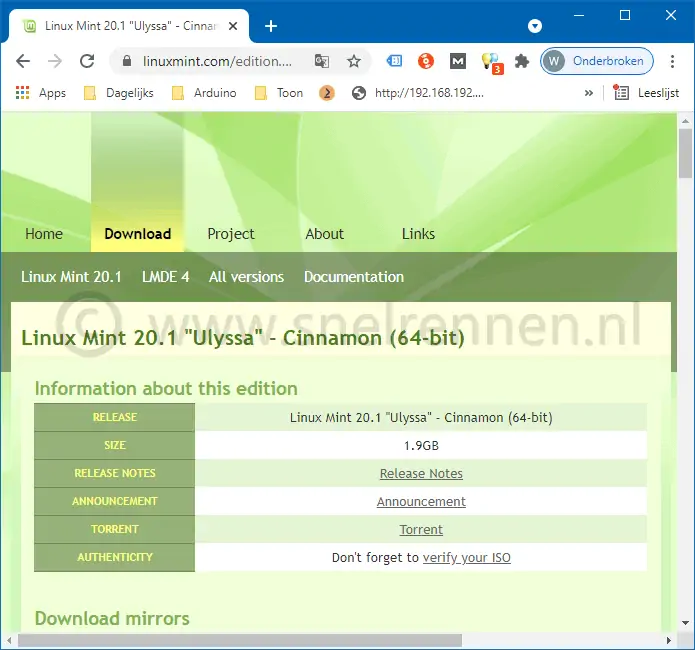Click the lightbulb extension with badge 3
This screenshot has width=695, height=650.
pos(492,63)
